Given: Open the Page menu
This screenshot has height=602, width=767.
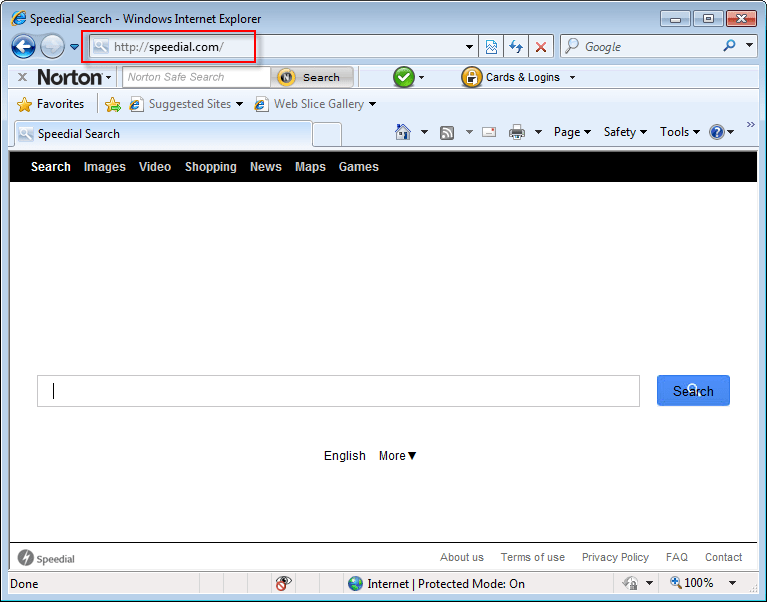Looking at the screenshot, I should (572, 132).
